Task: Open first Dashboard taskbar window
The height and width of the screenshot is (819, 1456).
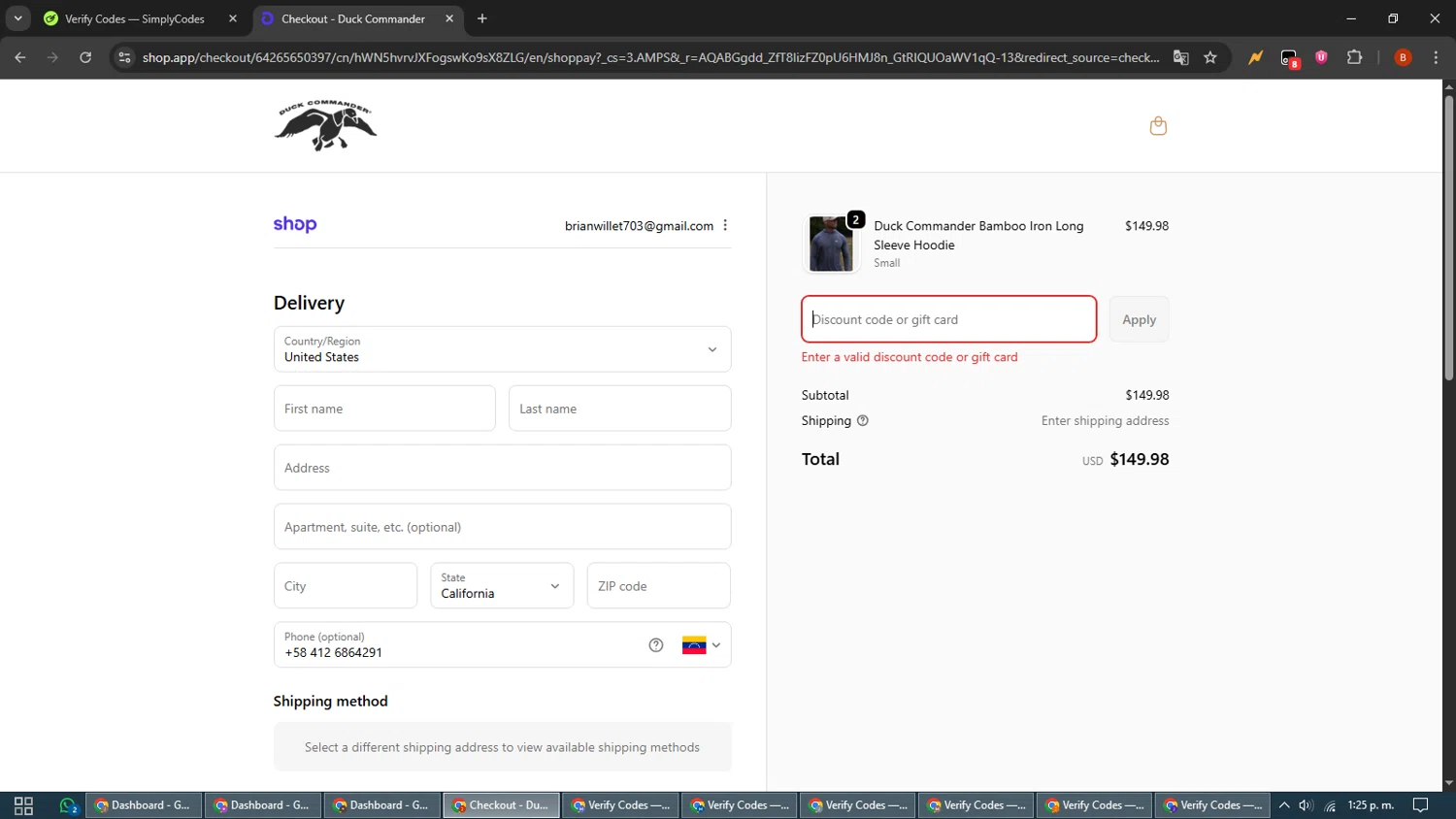Action: pyautogui.click(x=143, y=805)
